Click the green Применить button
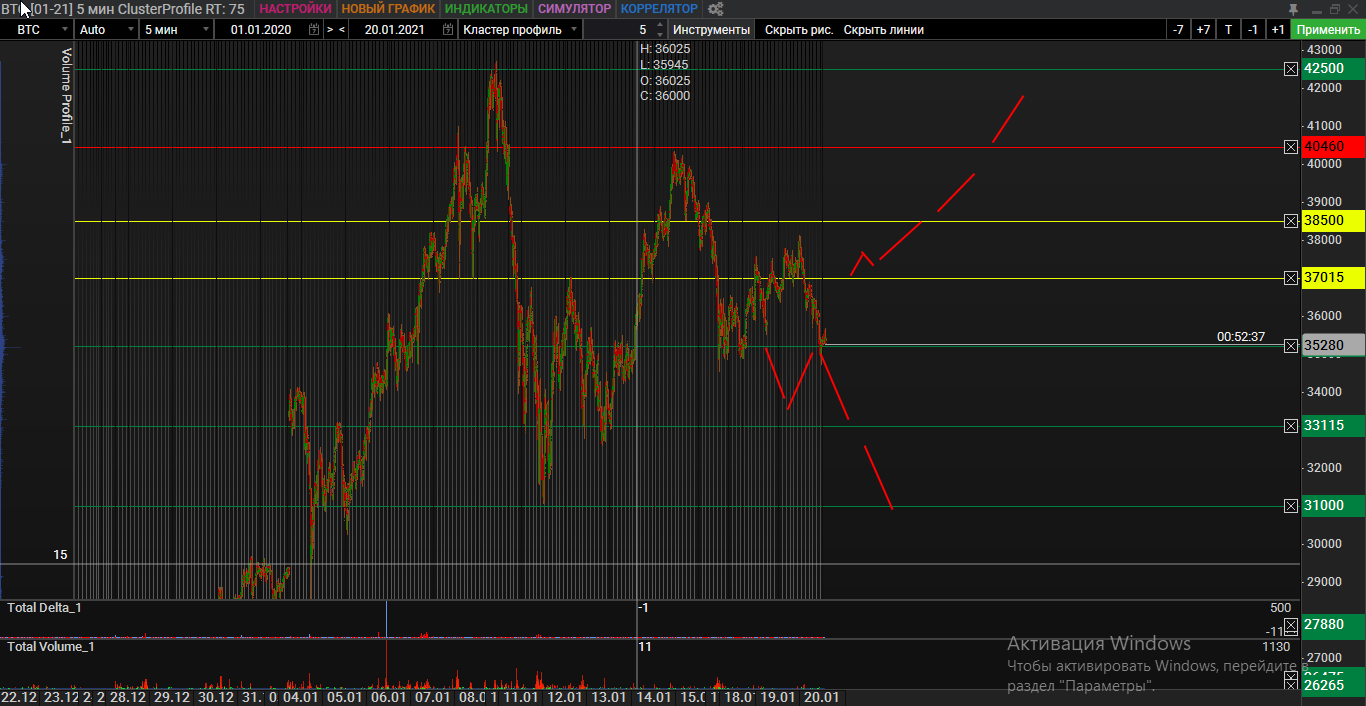This screenshot has height=706, width=1366. click(x=1328, y=30)
